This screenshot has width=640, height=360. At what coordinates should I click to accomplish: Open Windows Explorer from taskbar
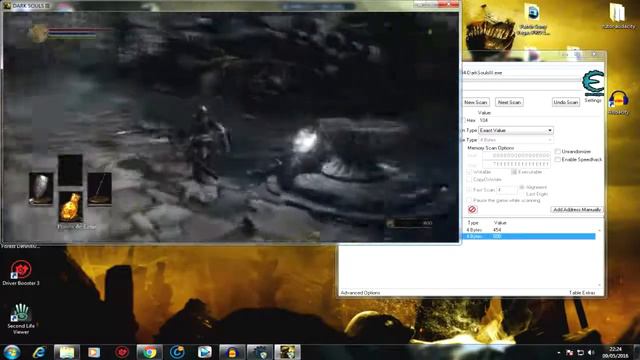[x=67, y=352]
